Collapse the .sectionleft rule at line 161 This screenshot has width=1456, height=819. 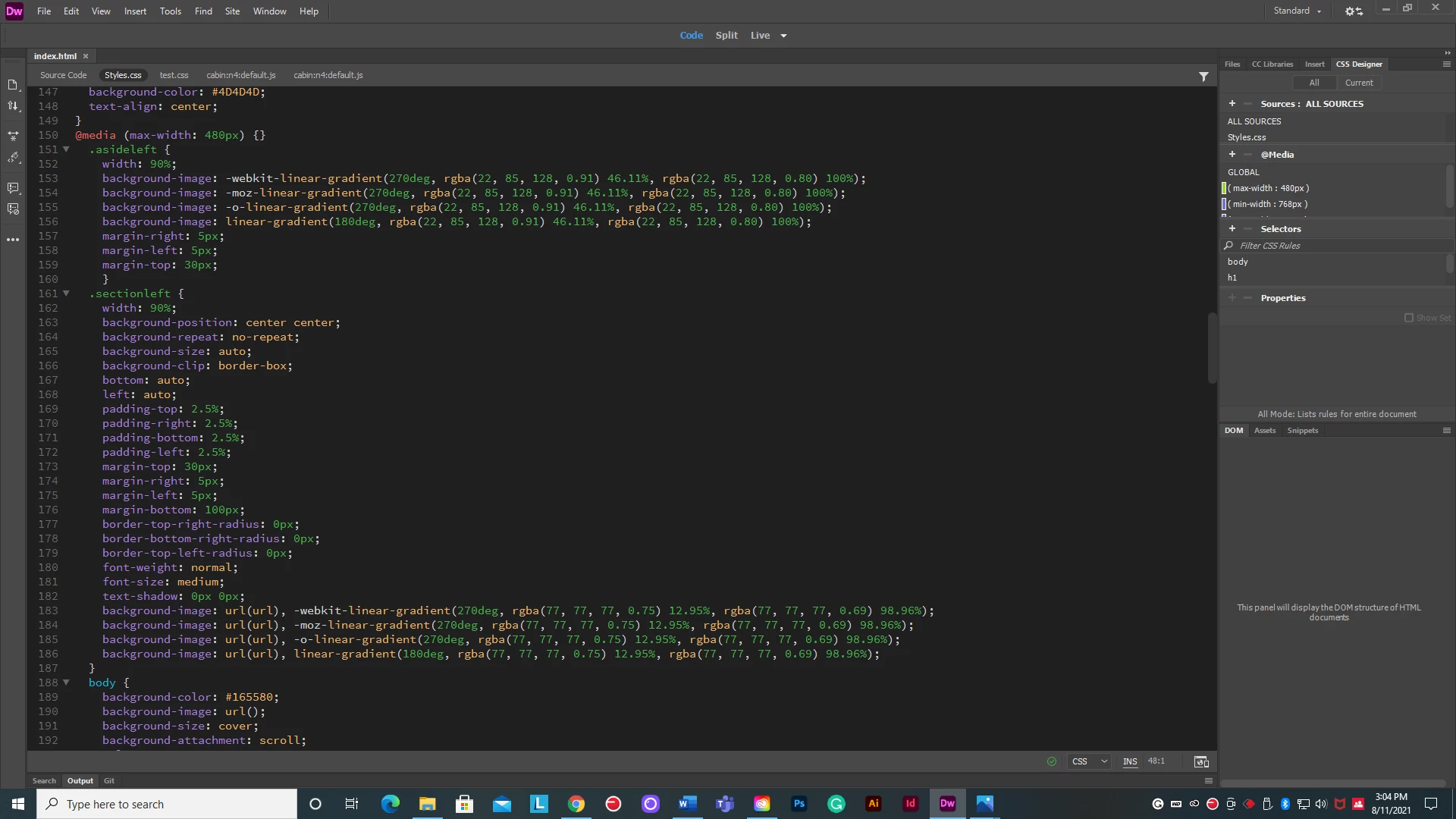(66, 293)
